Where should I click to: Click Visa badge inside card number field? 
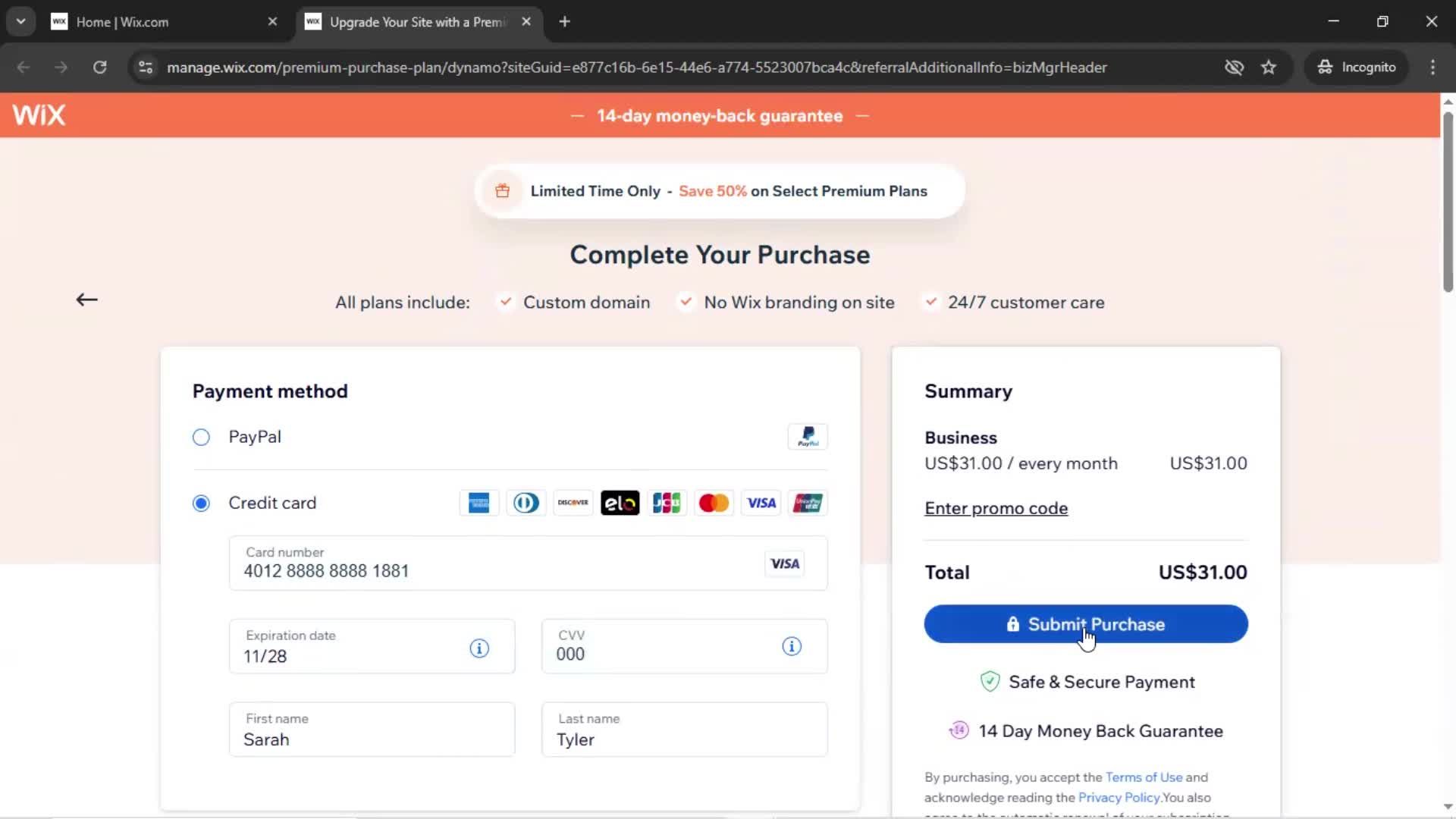785,563
